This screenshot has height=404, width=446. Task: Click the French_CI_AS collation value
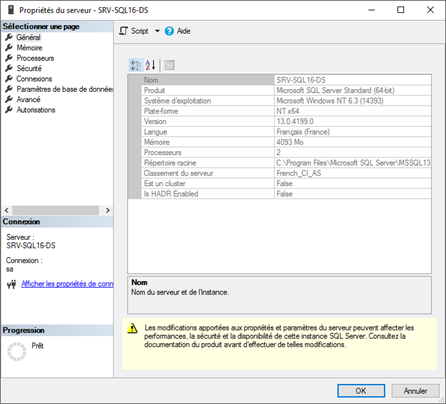(x=353, y=173)
